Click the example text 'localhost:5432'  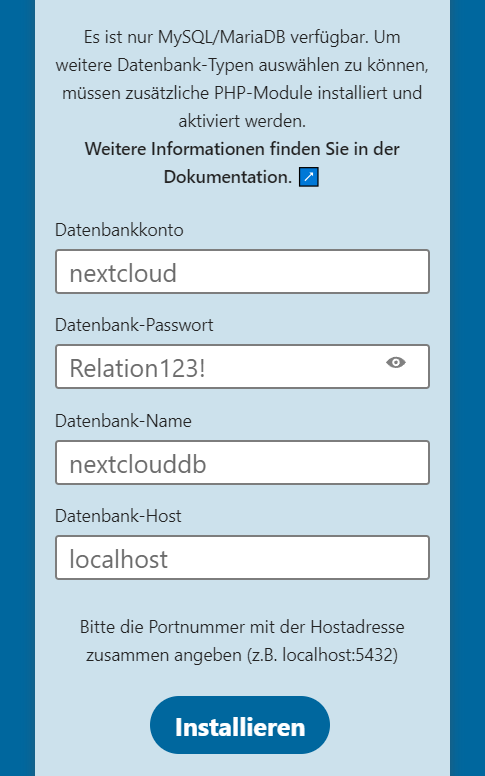(338, 655)
